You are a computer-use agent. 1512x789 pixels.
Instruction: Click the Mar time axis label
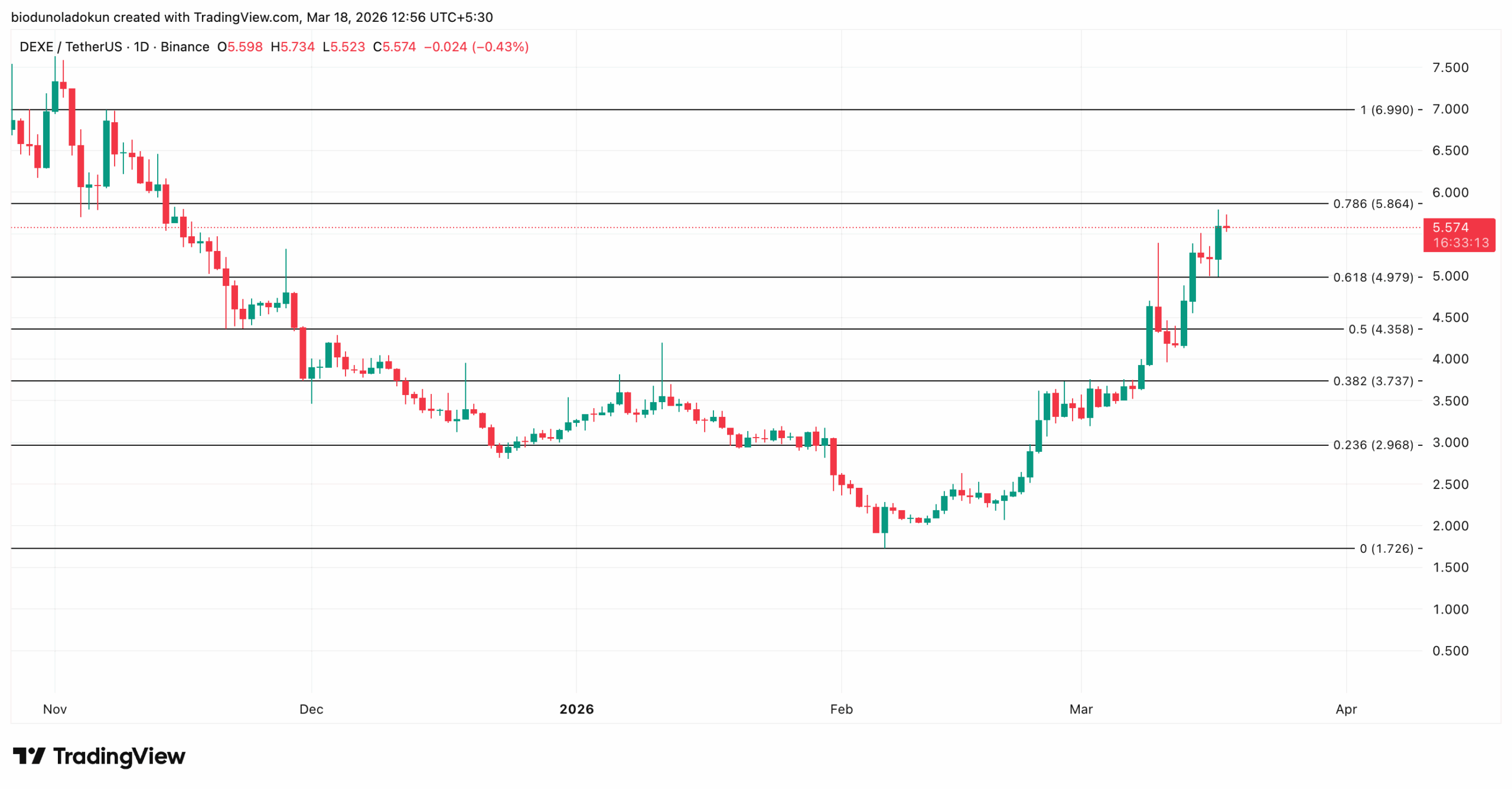[x=1081, y=709]
